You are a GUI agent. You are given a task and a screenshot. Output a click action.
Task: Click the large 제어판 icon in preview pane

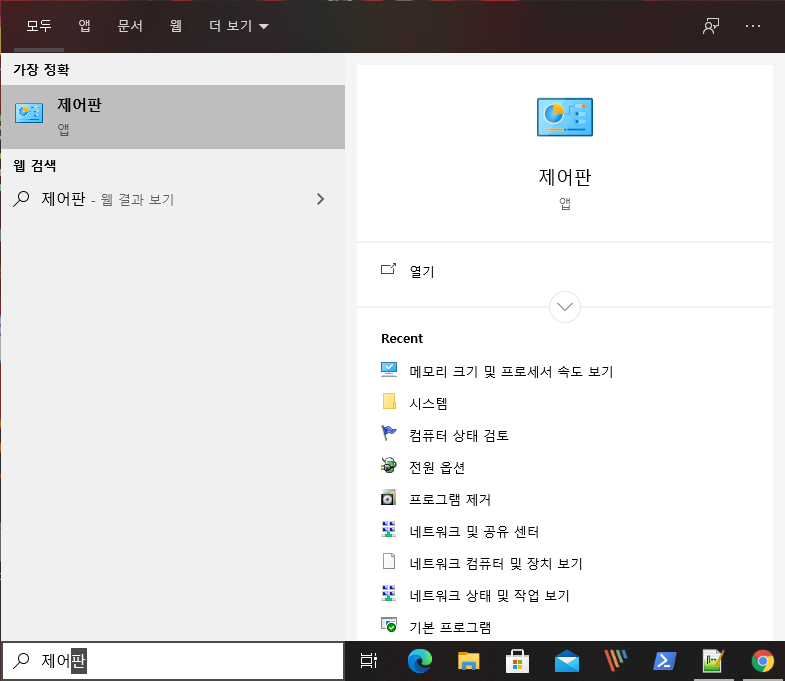pos(565,117)
